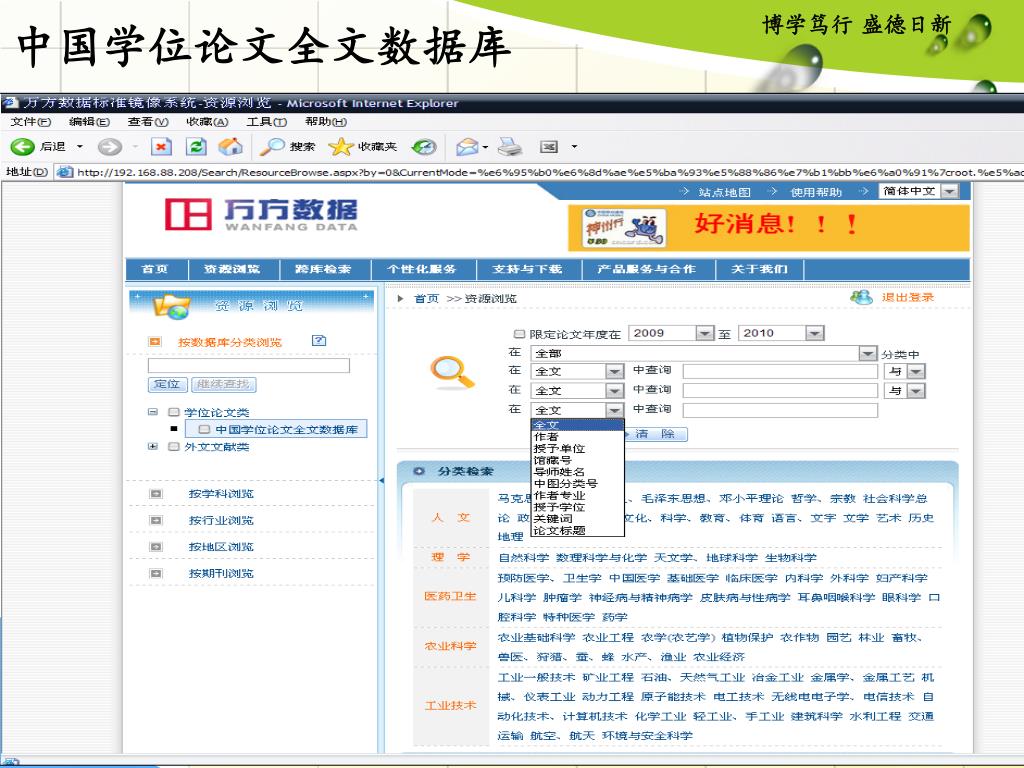Click the users icon beside 退出登录
Image resolution: width=1024 pixels, height=768 pixels.
[x=861, y=298]
